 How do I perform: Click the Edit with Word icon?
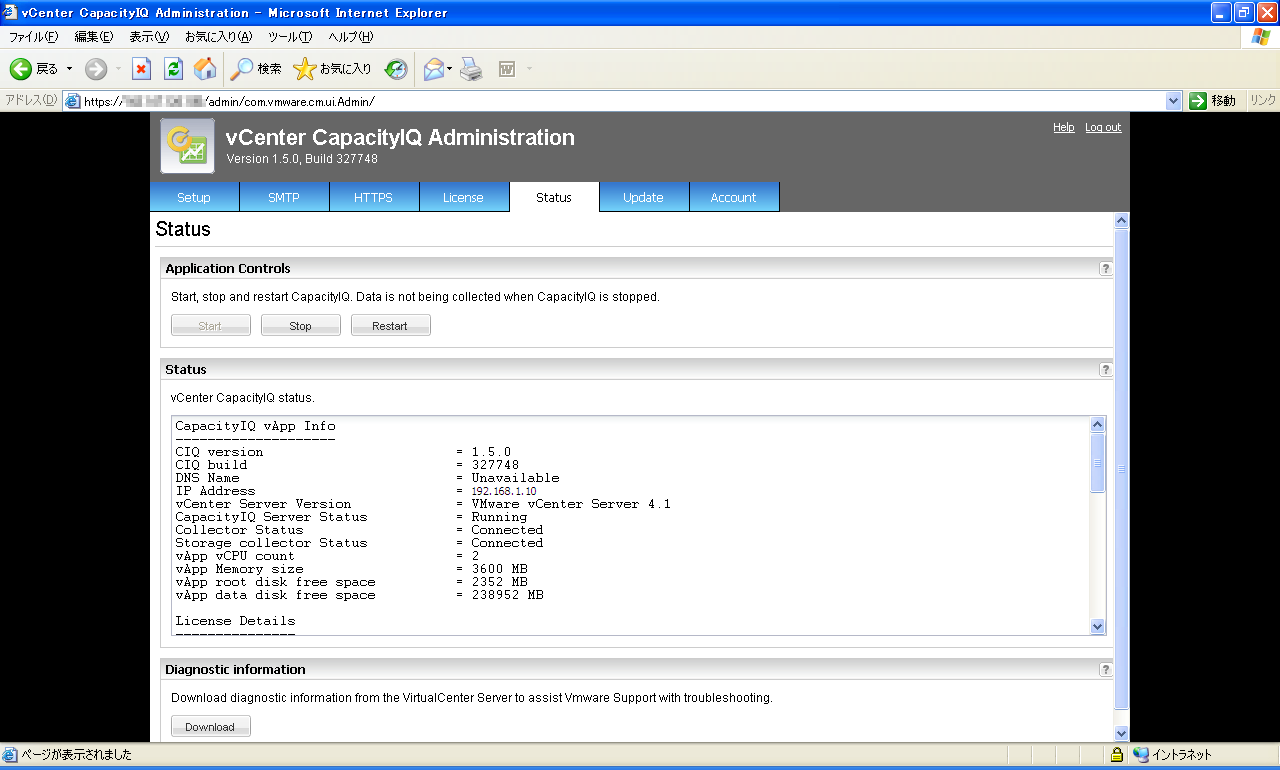click(507, 69)
